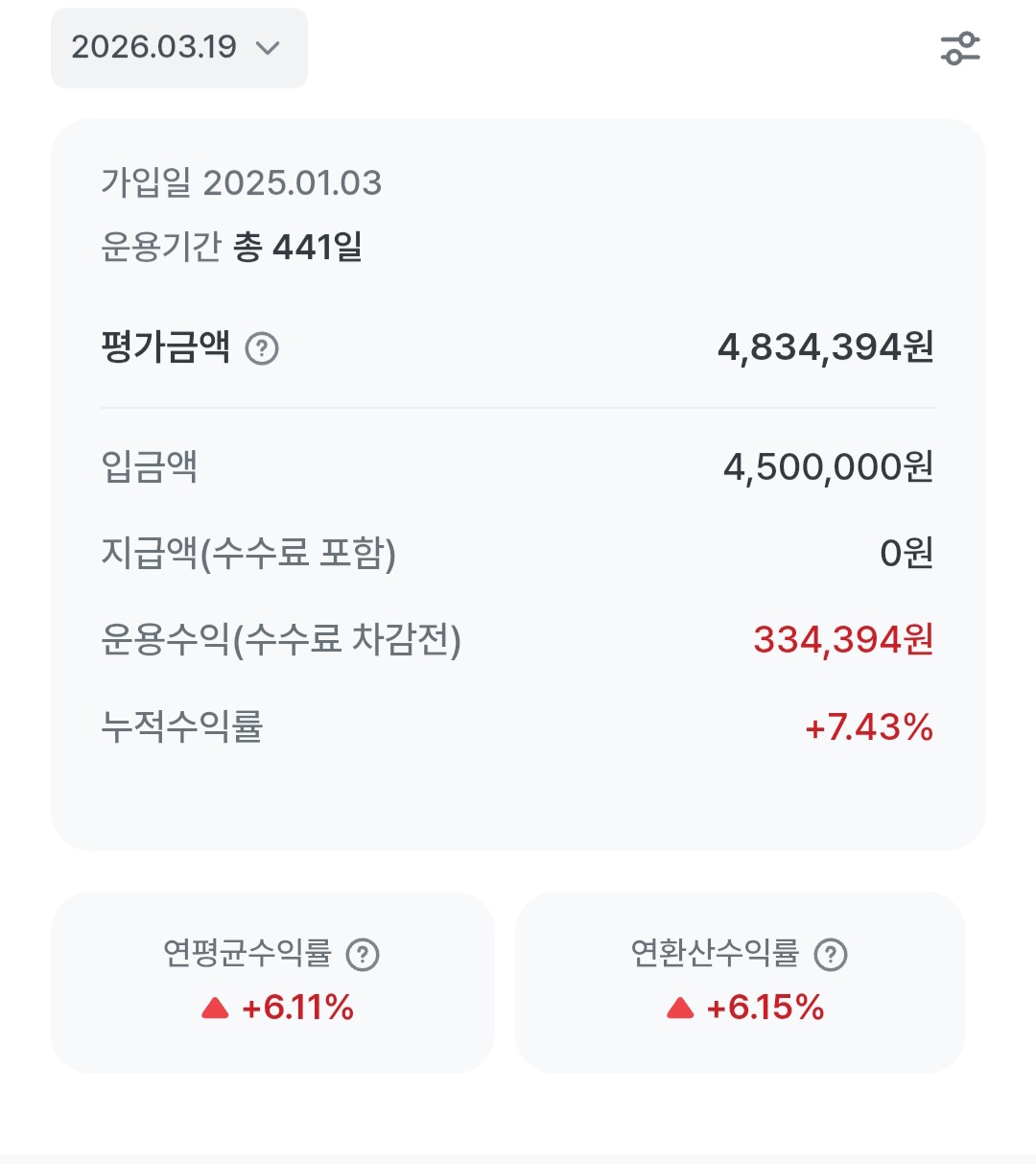This screenshot has height=1164, width=1036.
Task: Show help for 연평균수익률
Action: pyautogui.click(x=363, y=955)
